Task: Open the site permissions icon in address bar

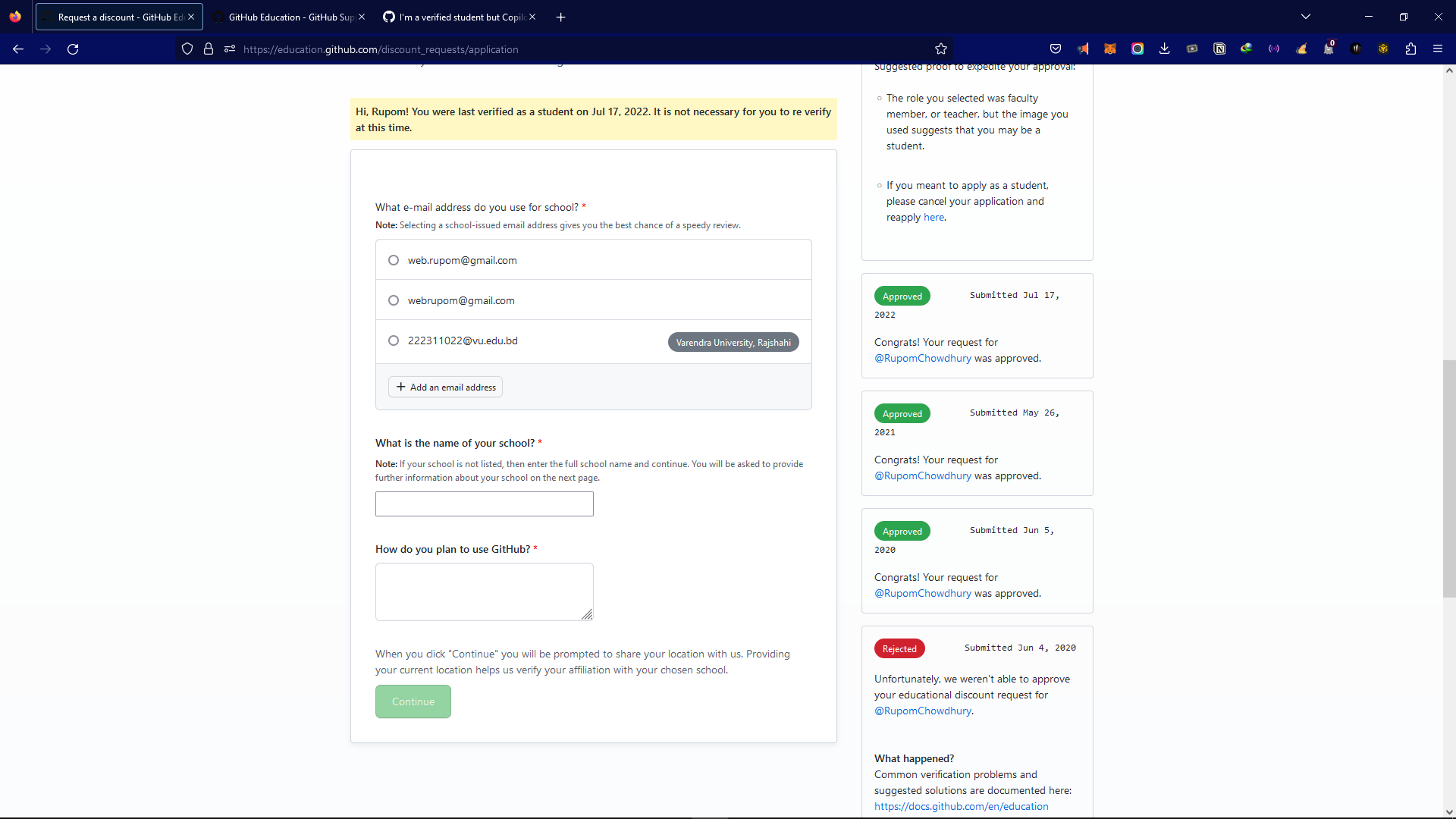Action: pos(230,49)
